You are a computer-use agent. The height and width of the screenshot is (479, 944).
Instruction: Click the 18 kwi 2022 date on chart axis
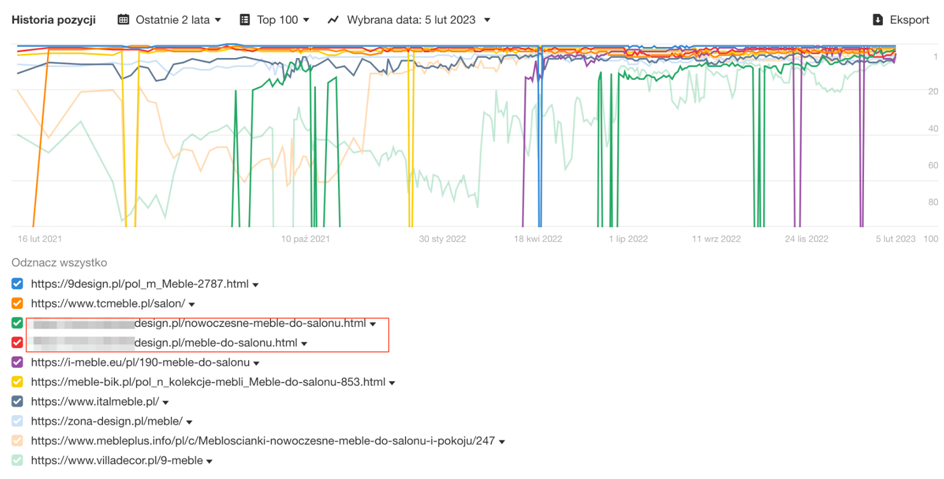click(x=540, y=240)
